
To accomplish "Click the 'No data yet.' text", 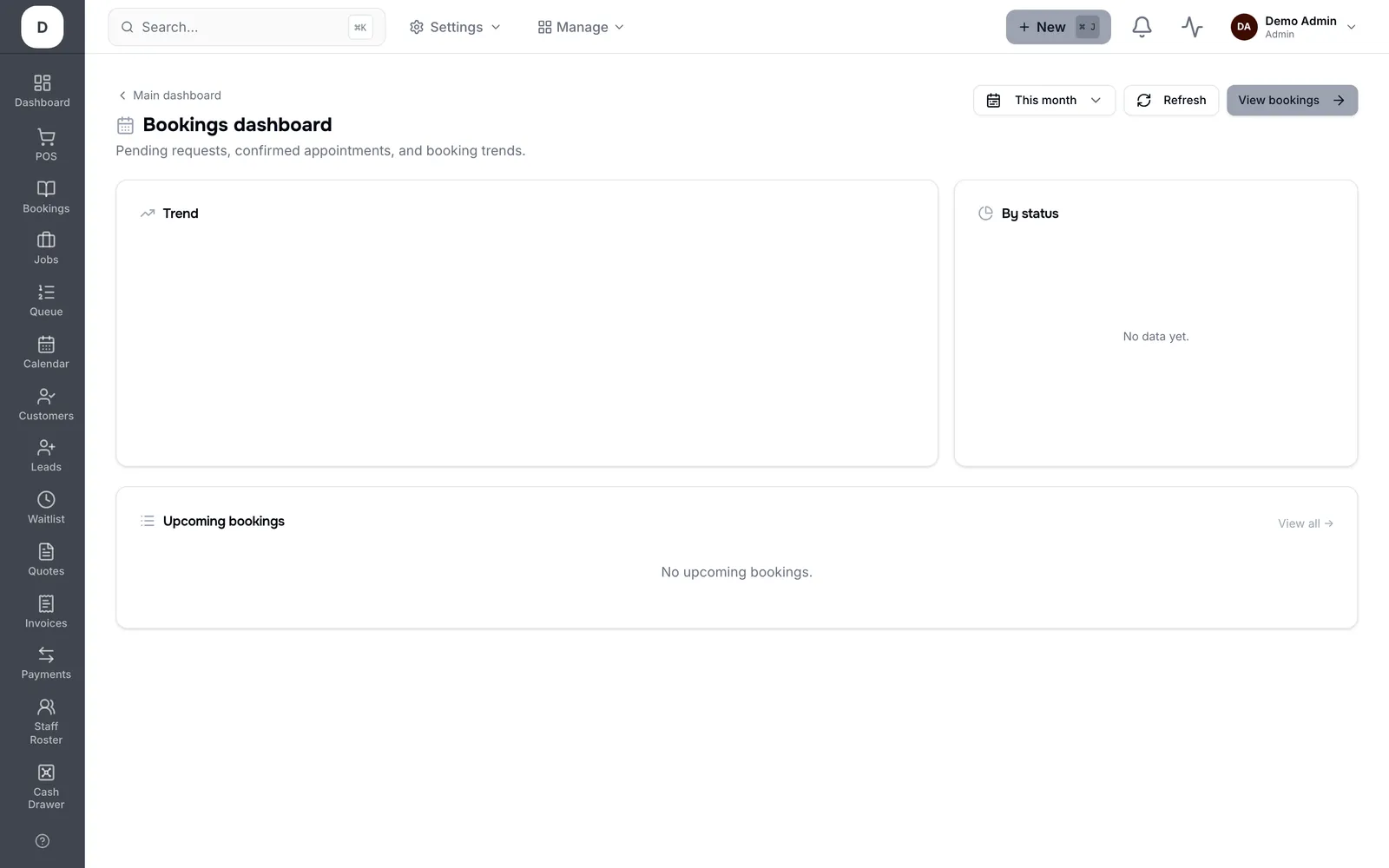I will pos(1155,337).
